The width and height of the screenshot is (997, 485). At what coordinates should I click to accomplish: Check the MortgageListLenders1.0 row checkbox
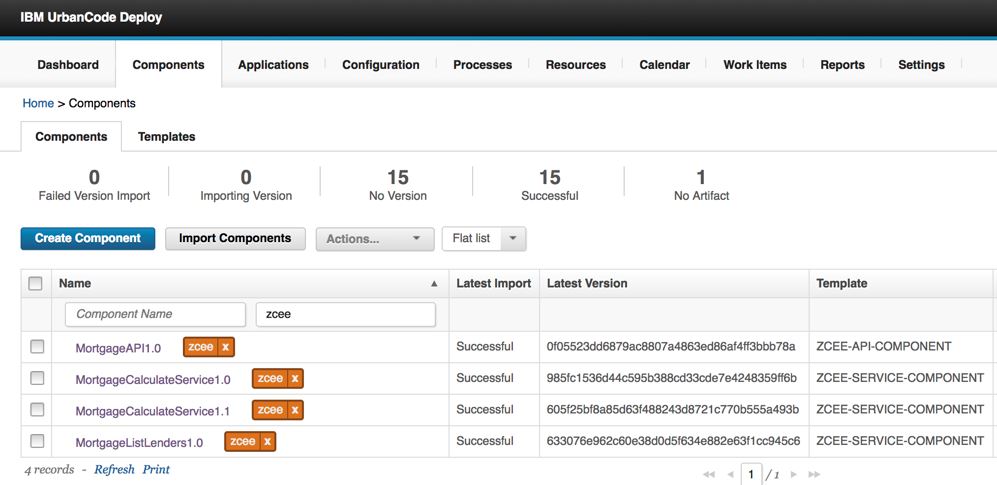pos(38,441)
